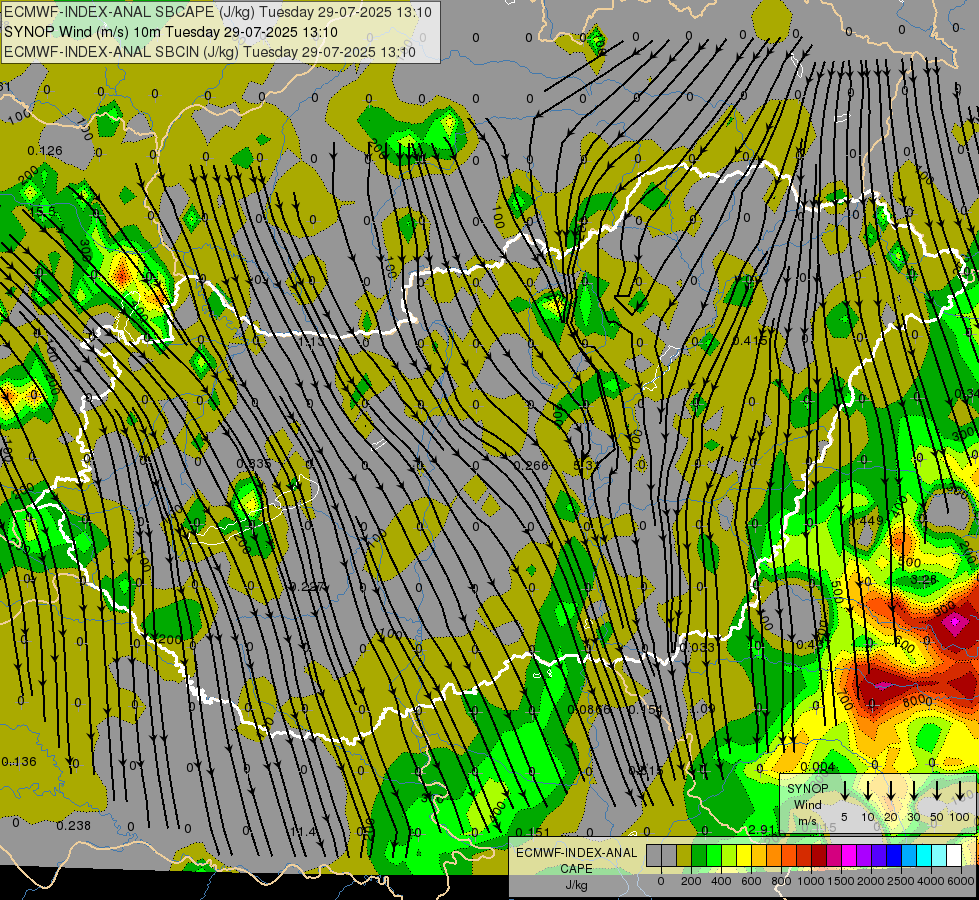Pick the yellow swatch in the CAPE legend
Viewport: 979px width, 900px height.
coord(744,856)
